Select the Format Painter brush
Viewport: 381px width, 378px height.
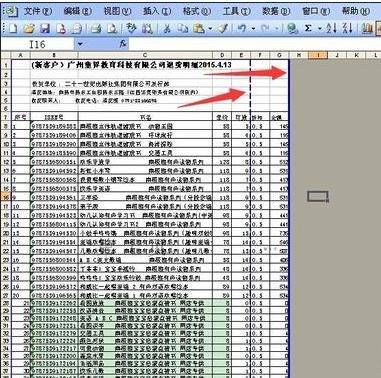tap(222, 29)
